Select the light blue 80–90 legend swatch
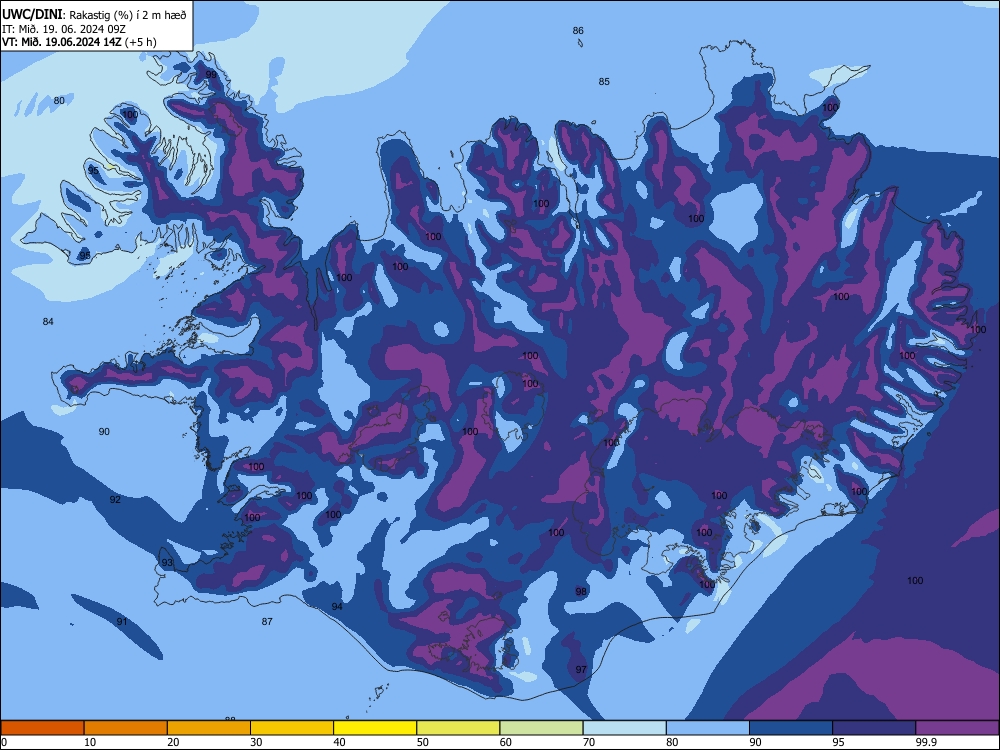1000x750 pixels. pos(708,728)
